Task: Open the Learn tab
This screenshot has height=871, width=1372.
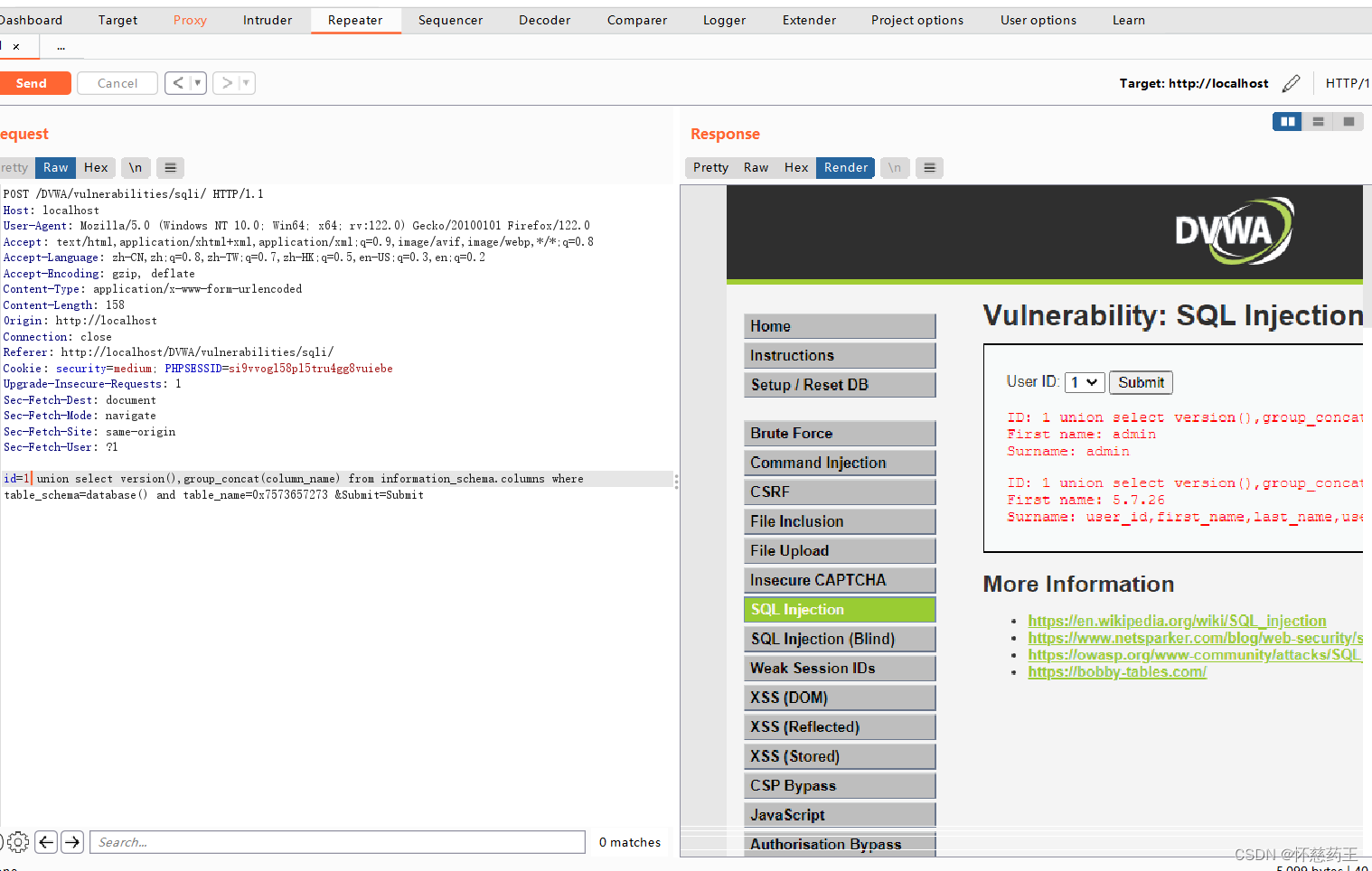Action: click(x=1128, y=20)
